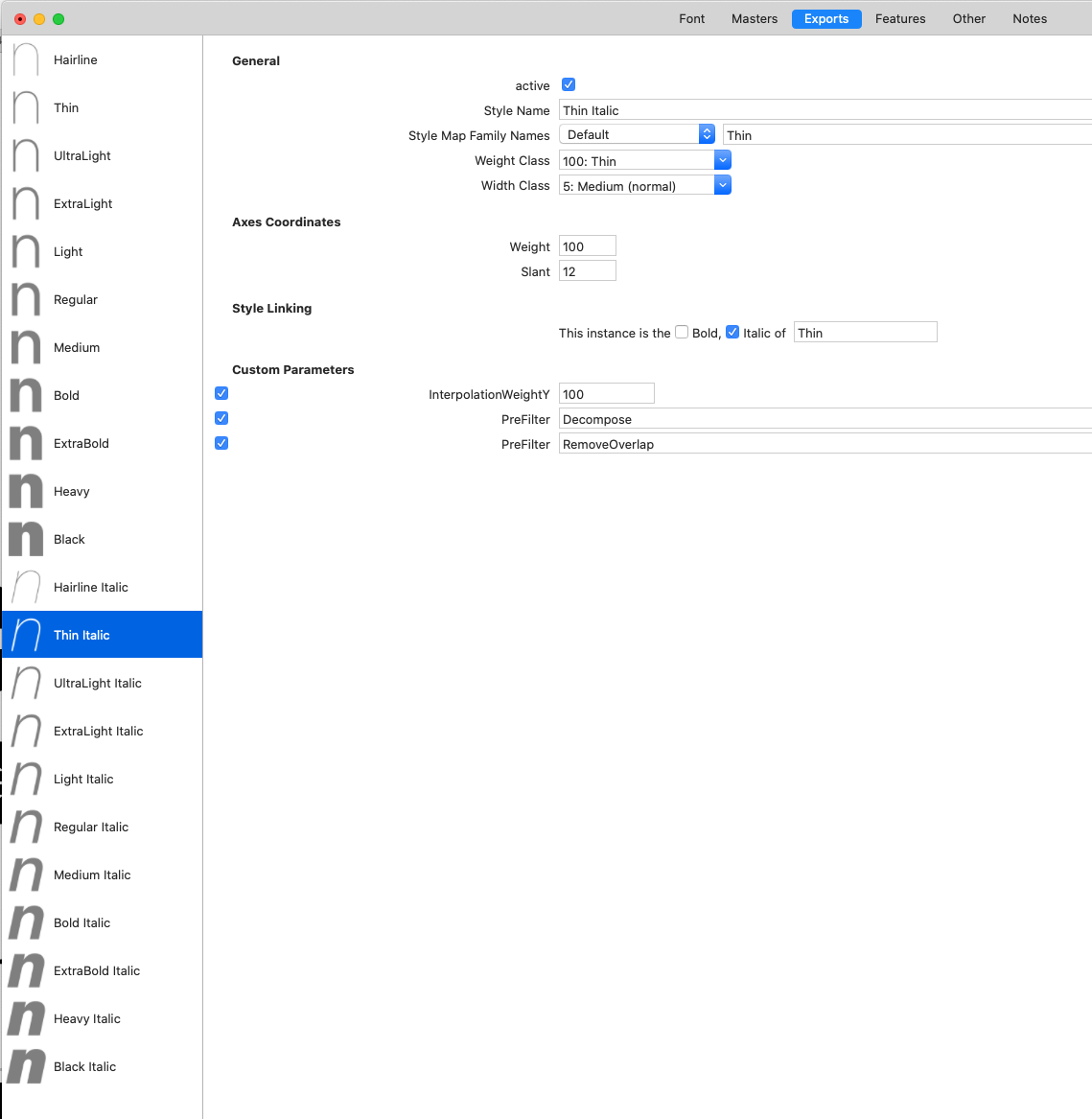
Task: Select the Medium Italic instance in list
Action: [x=92, y=874]
